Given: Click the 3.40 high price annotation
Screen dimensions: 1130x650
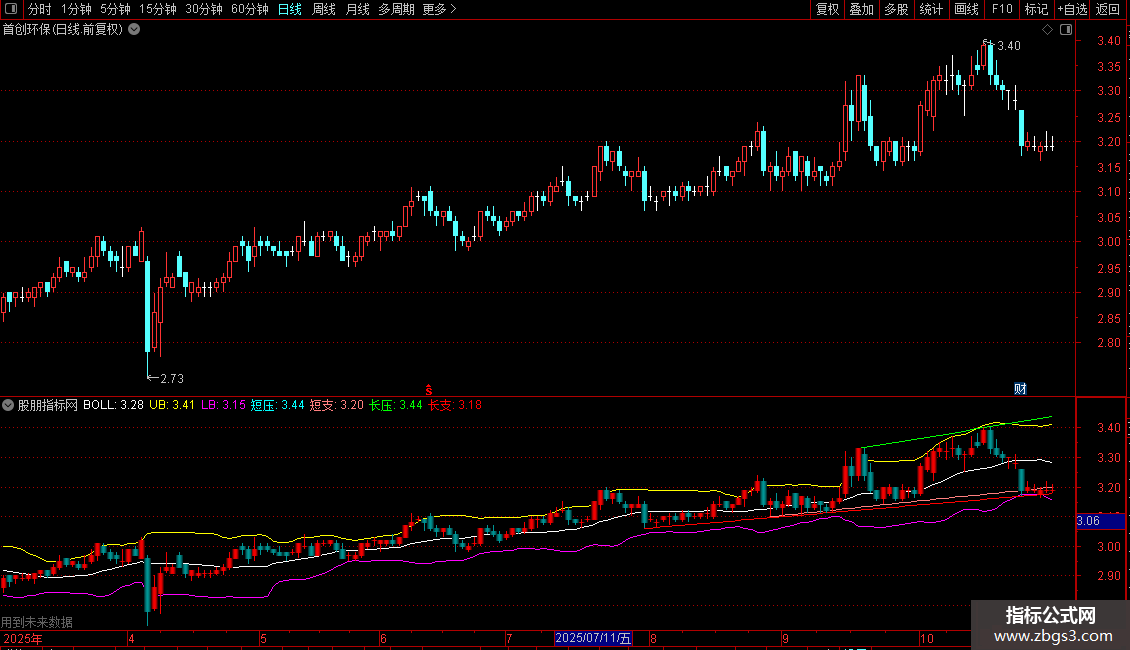Looking at the screenshot, I should (1009, 45).
